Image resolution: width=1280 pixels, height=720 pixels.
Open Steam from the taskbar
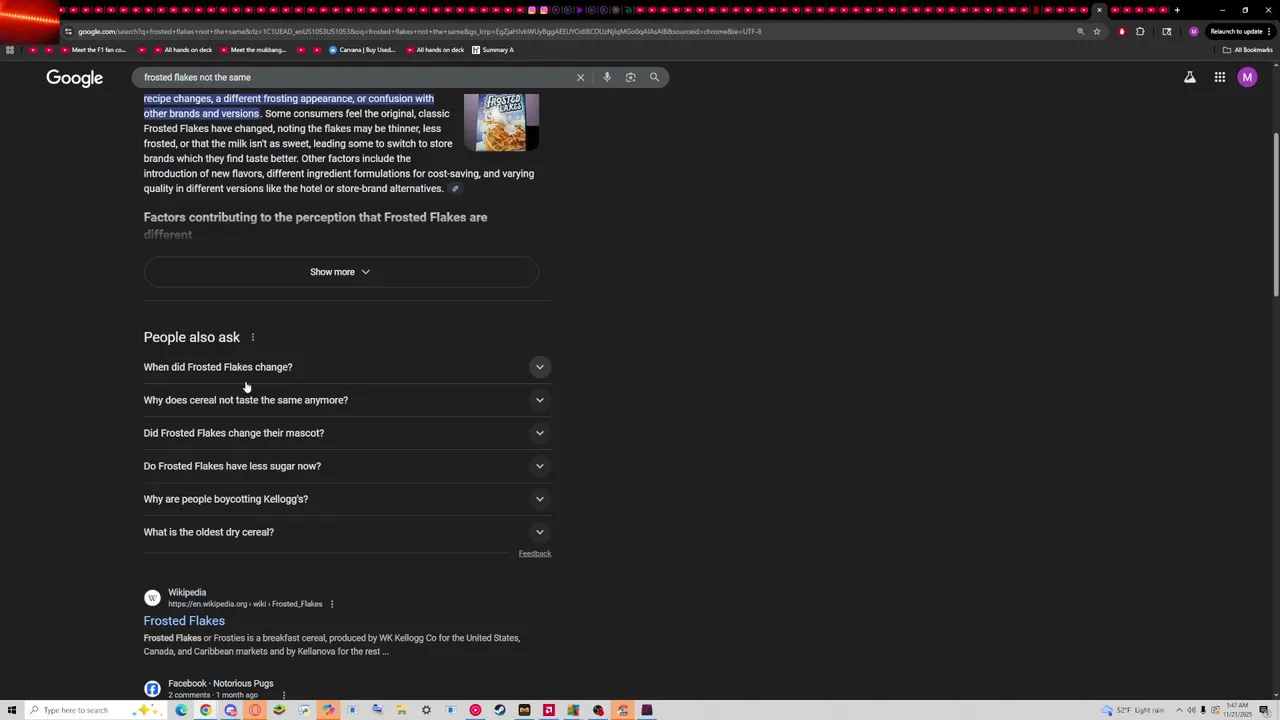pyautogui.click(x=500, y=710)
